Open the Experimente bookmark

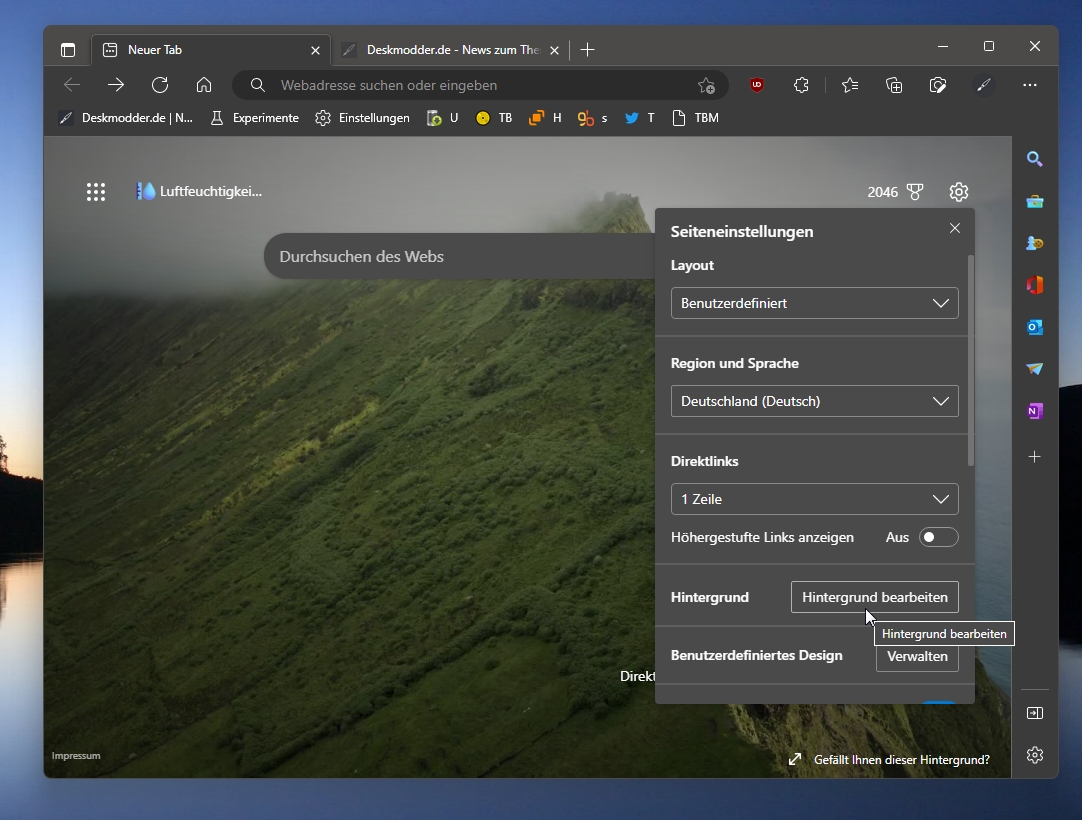[x=255, y=118]
